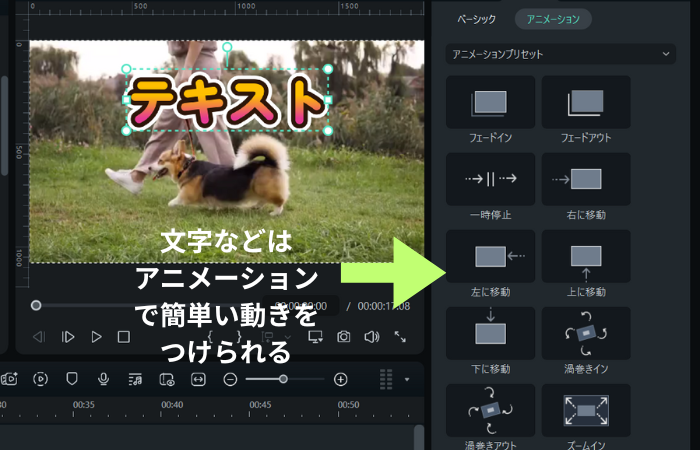Select the 一時停止 pause animation preset
Image resolution: width=700 pixels, height=450 pixels.
pos(490,179)
